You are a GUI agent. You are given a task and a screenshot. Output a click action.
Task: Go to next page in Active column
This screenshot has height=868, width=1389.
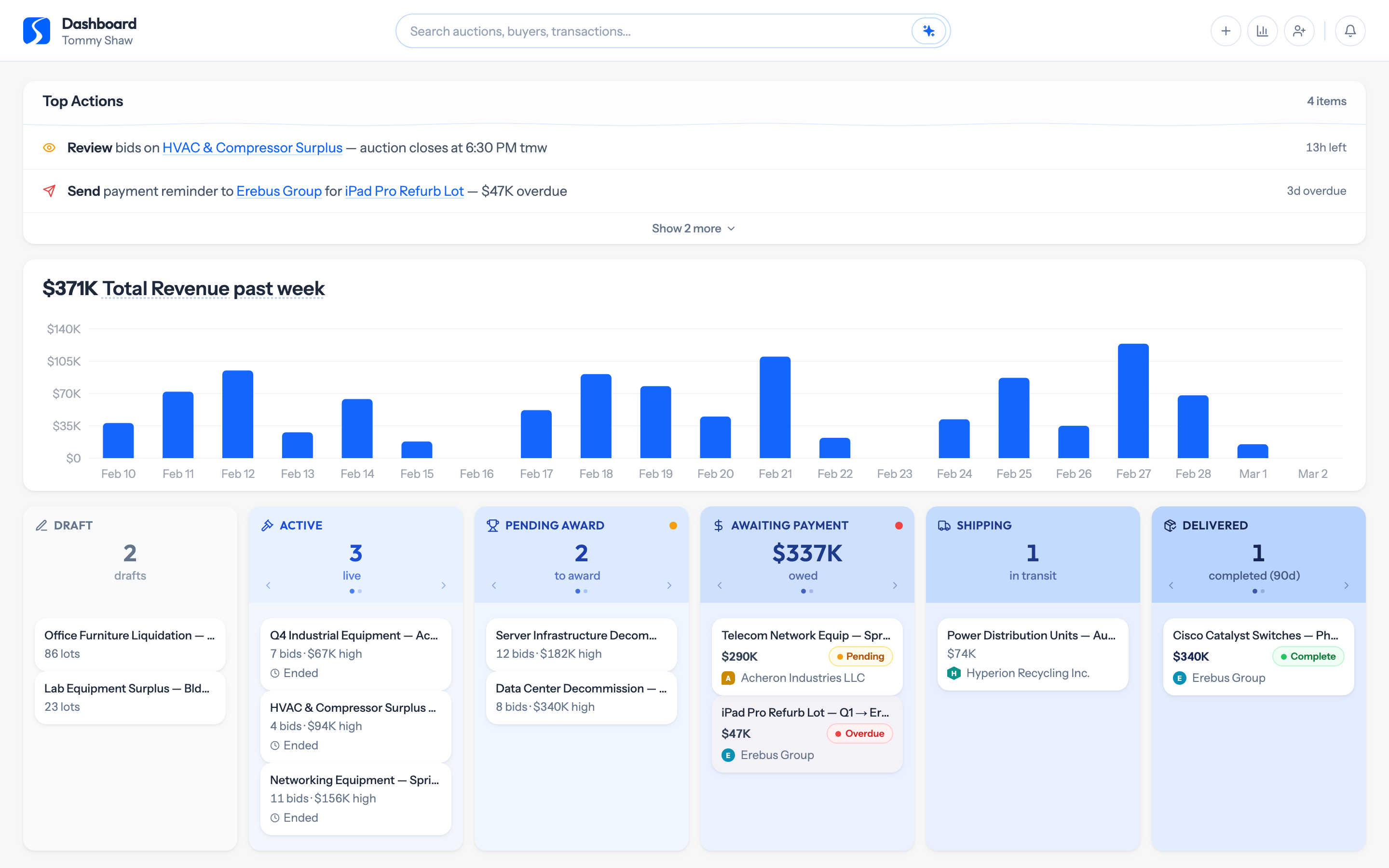point(443,585)
